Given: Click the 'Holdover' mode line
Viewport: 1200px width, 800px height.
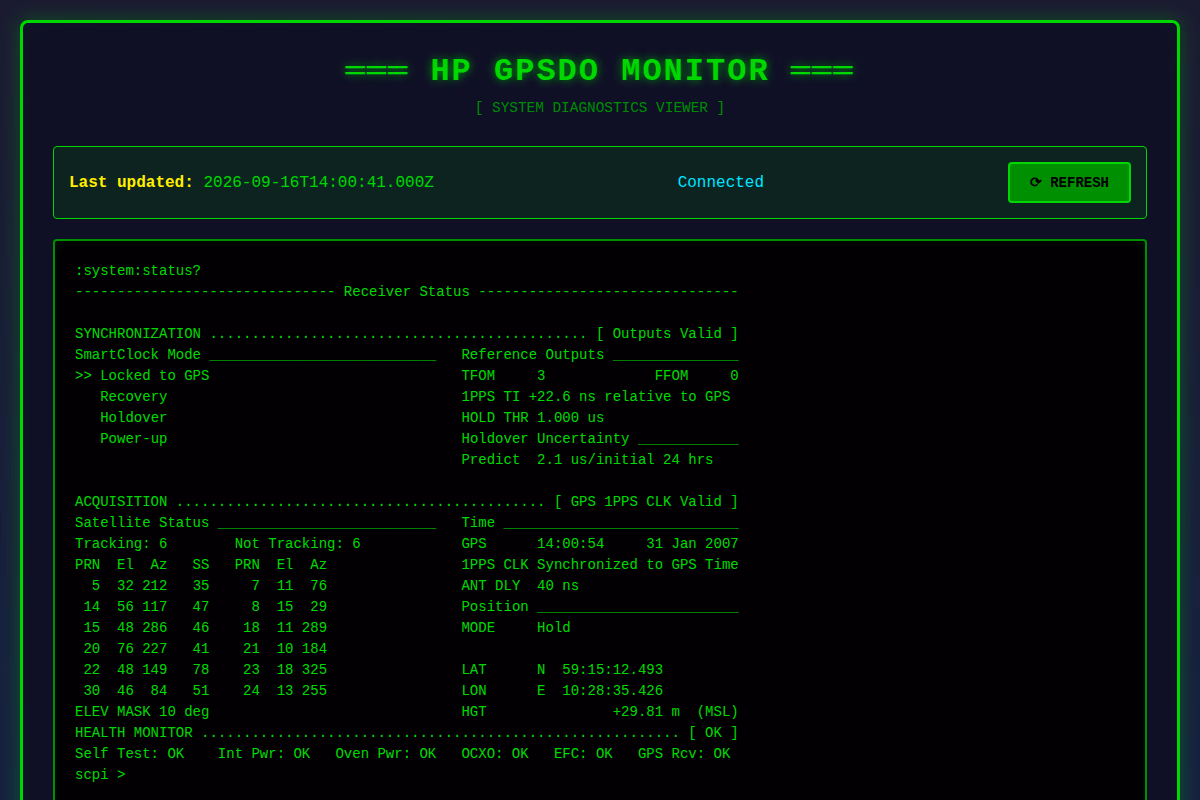Looking at the screenshot, I should point(134,418).
